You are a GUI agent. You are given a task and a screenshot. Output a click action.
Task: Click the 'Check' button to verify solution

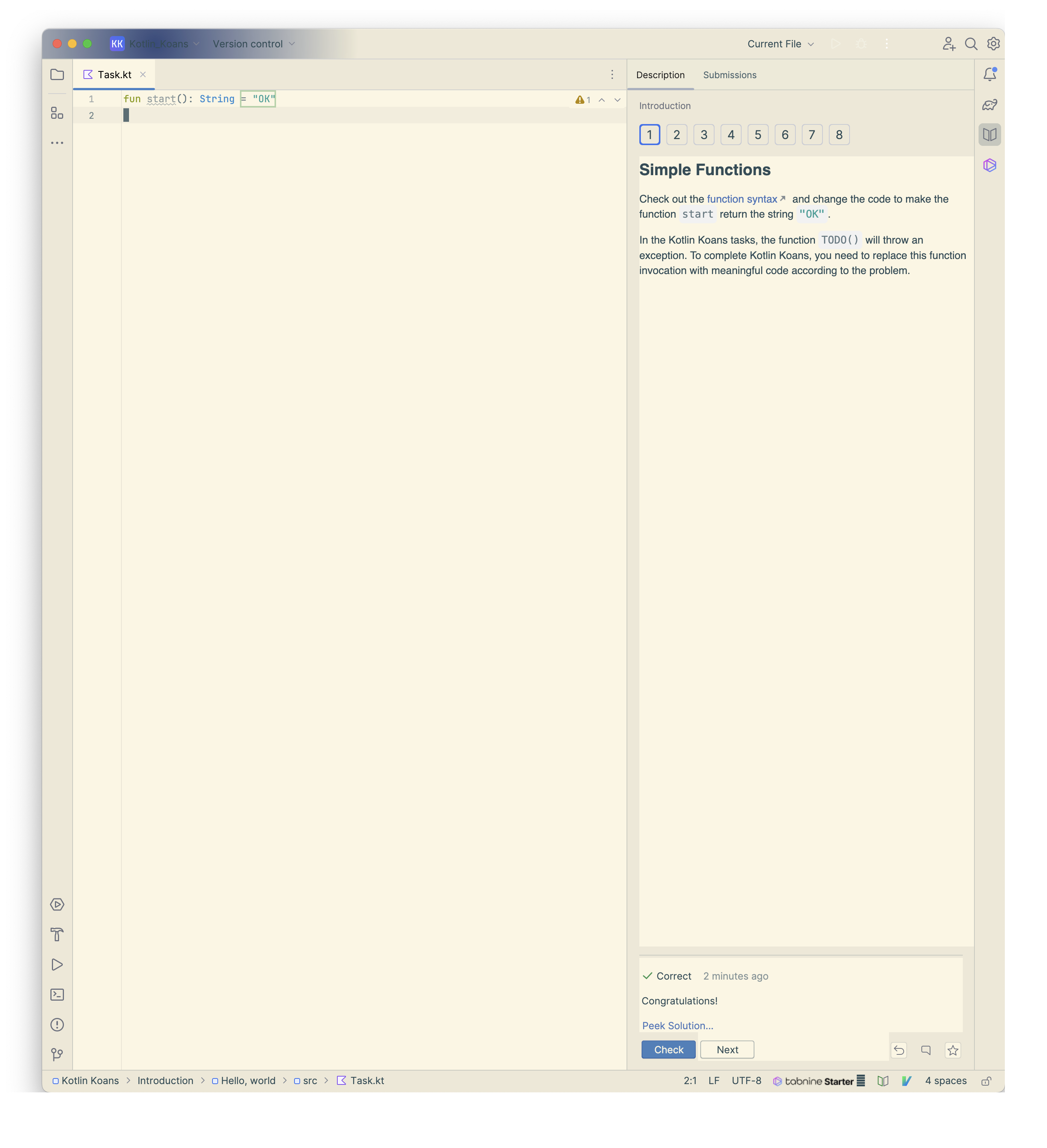point(668,1050)
